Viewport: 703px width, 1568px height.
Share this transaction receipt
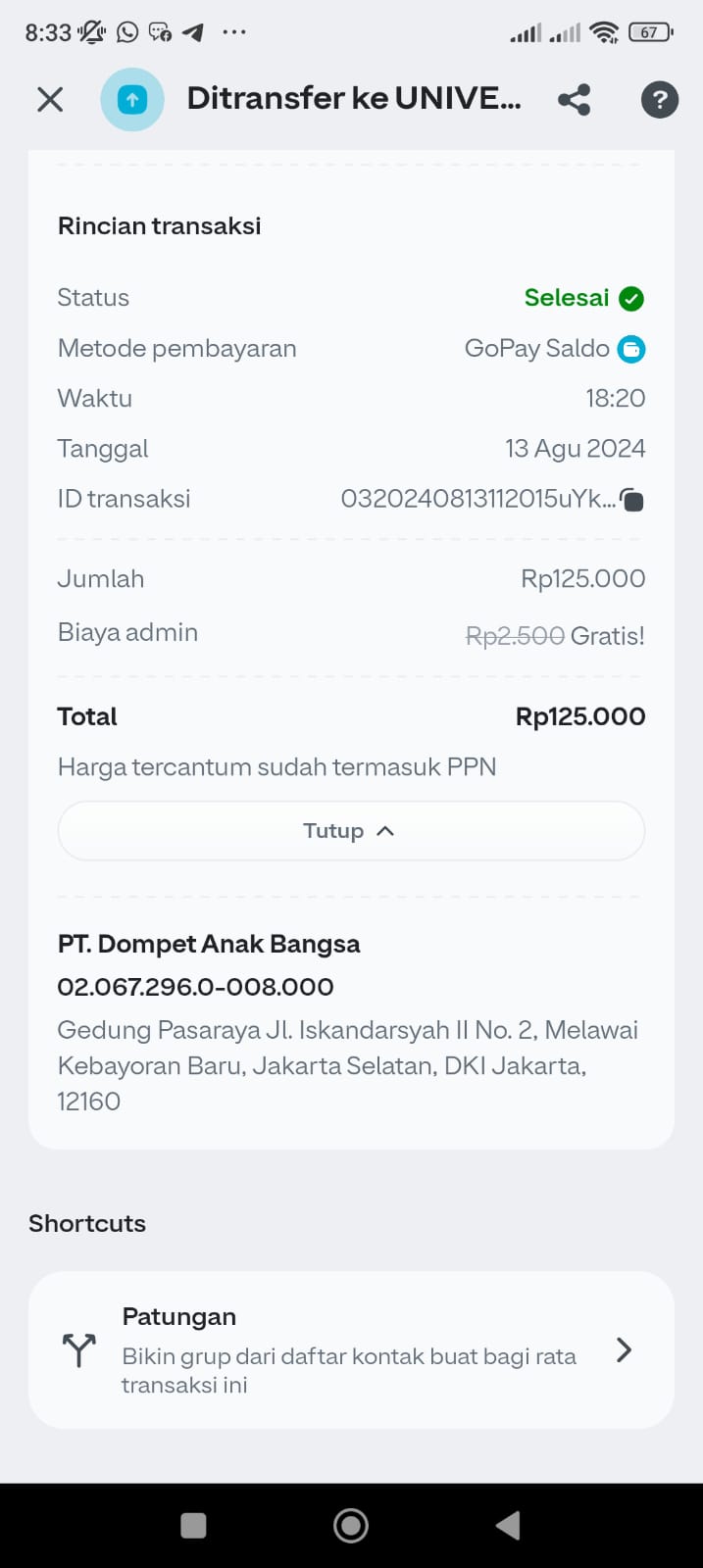(575, 99)
